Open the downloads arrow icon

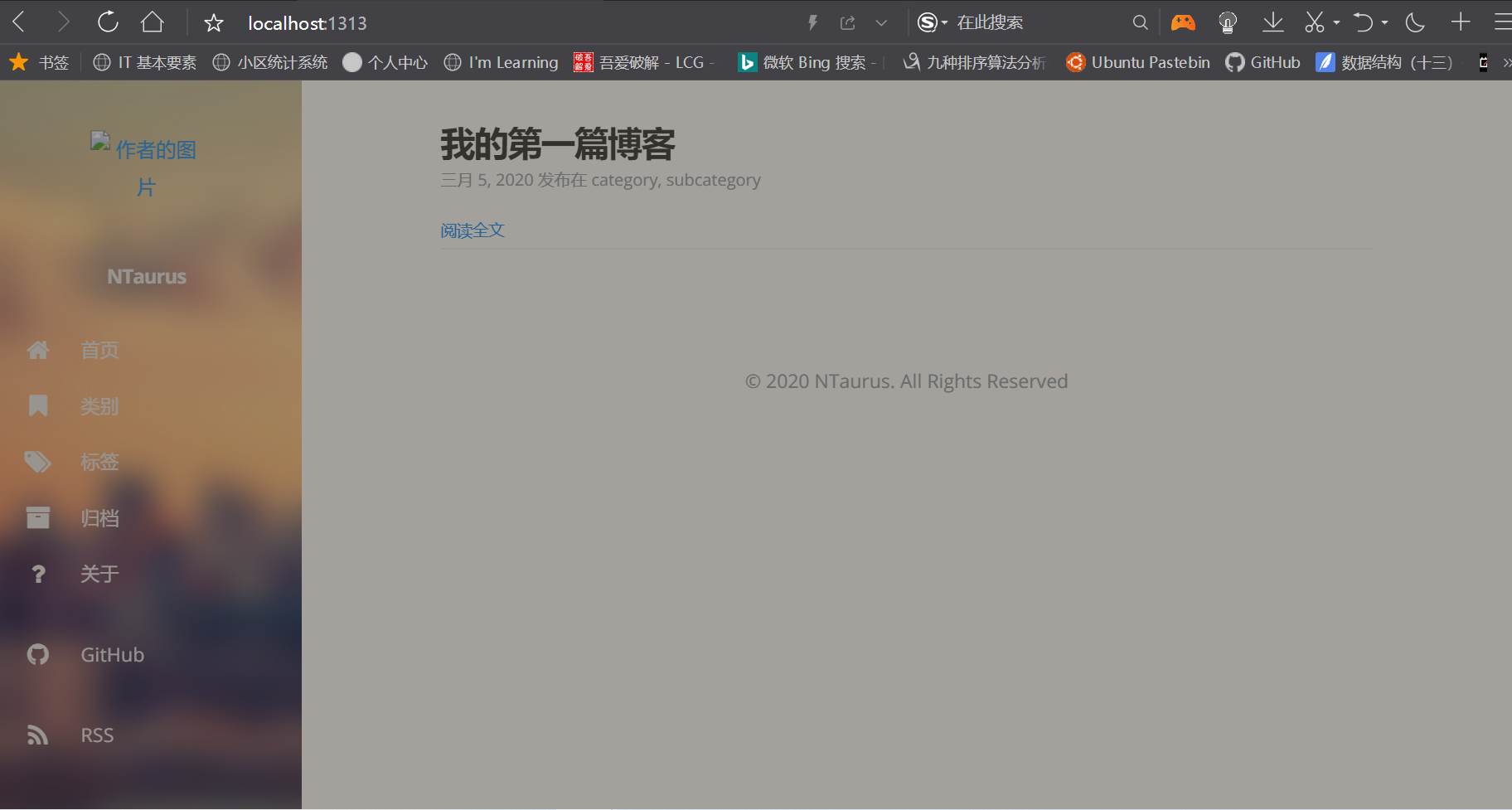point(1273,22)
